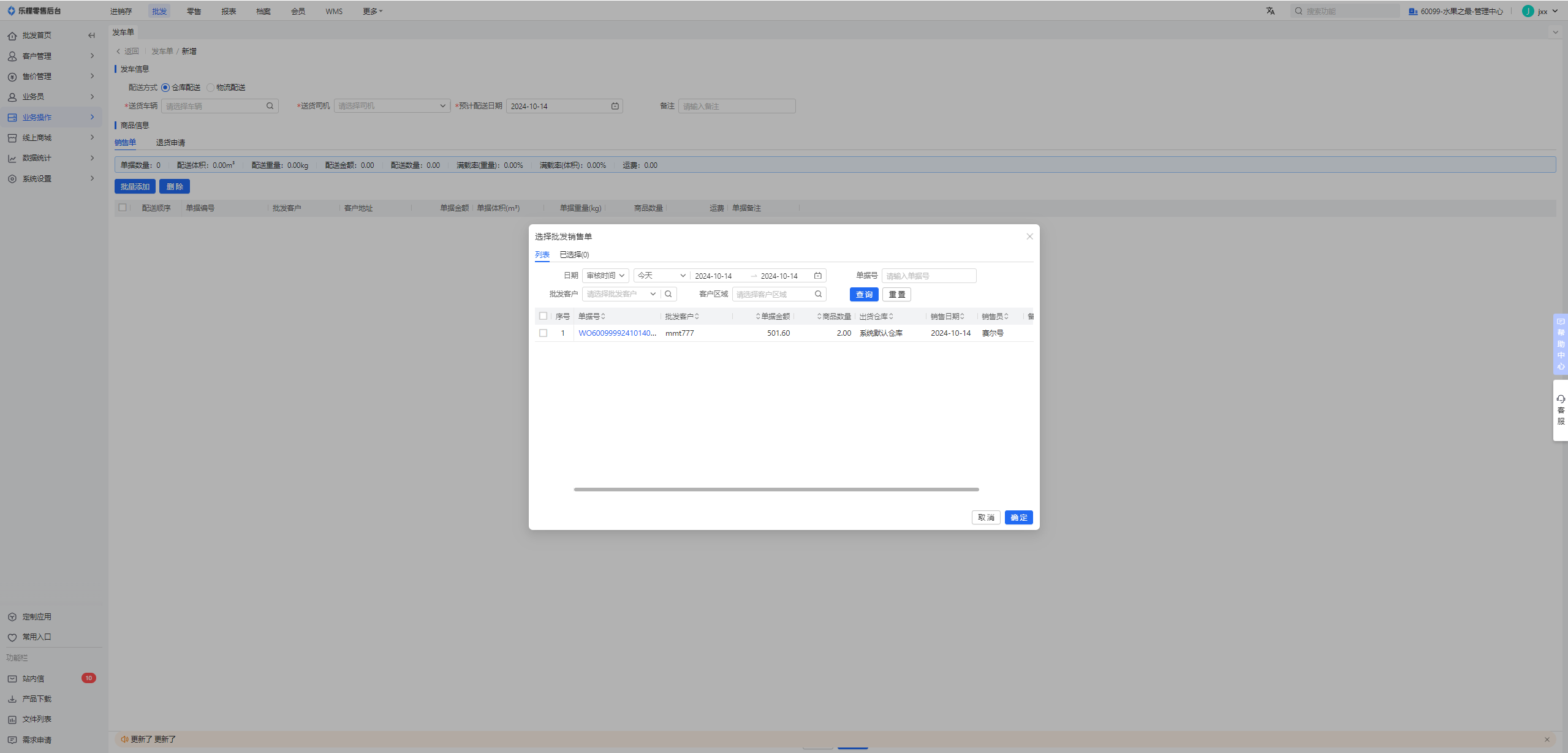This screenshot has height=753, width=1568.
Task: Dismiss the 更新了 notification bar
Action: (1547, 740)
